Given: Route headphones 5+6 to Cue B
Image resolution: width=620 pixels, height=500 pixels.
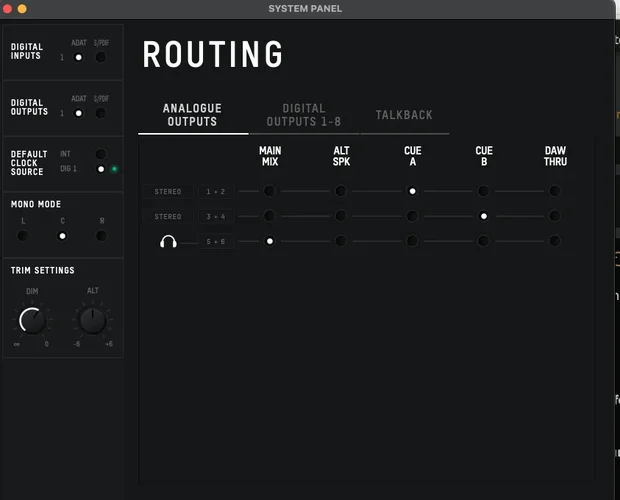Looking at the screenshot, I should click(x=483, y=241).
